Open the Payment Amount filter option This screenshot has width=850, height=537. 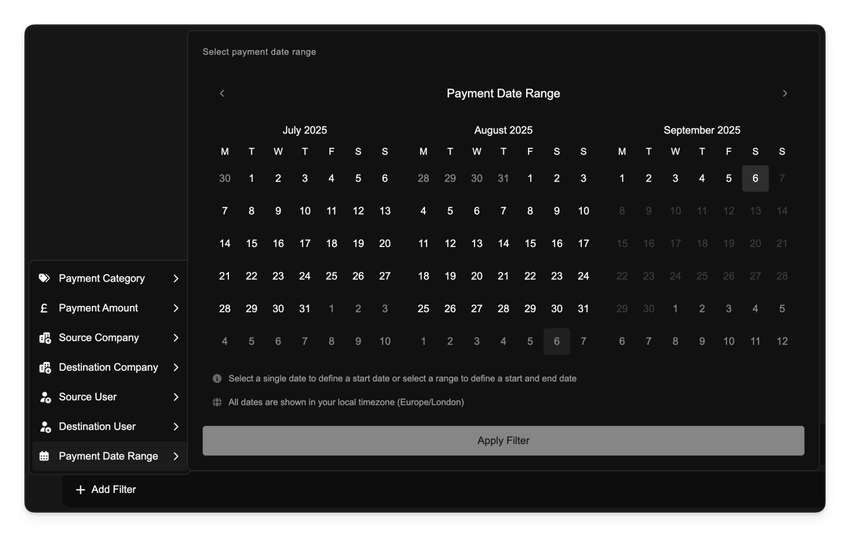[98, 308]
